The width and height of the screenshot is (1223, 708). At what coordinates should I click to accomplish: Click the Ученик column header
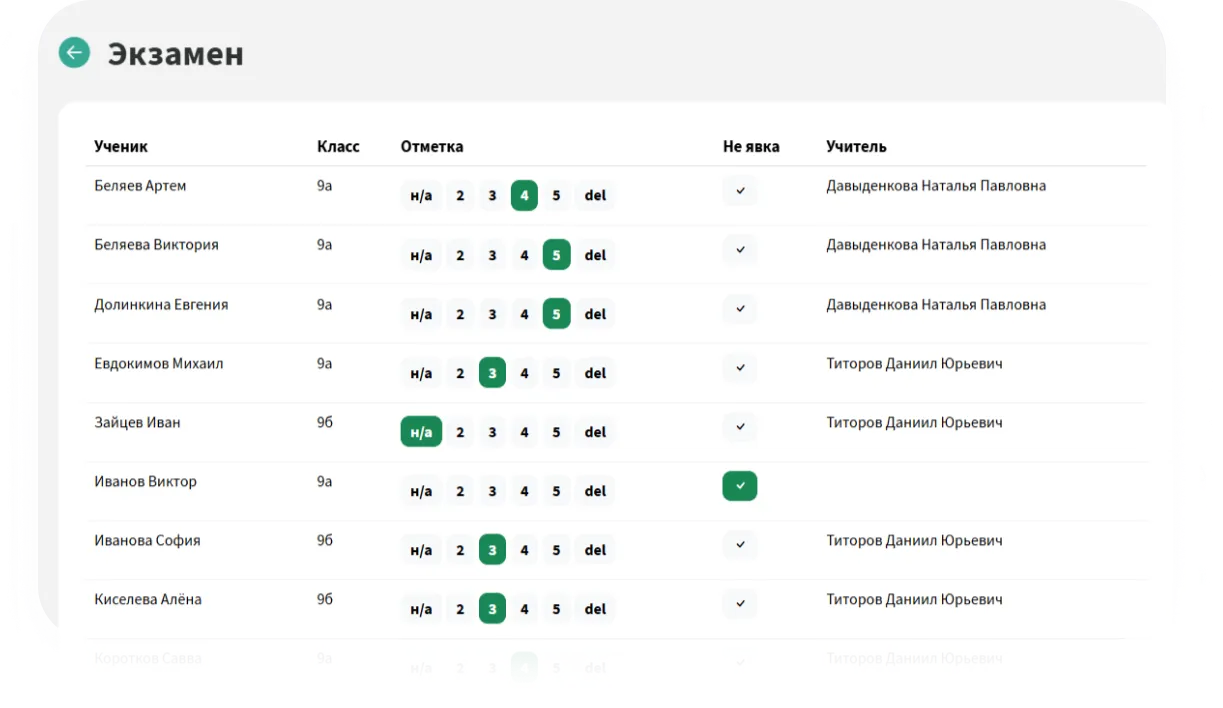pyautogui.click(x=121, y=147)
